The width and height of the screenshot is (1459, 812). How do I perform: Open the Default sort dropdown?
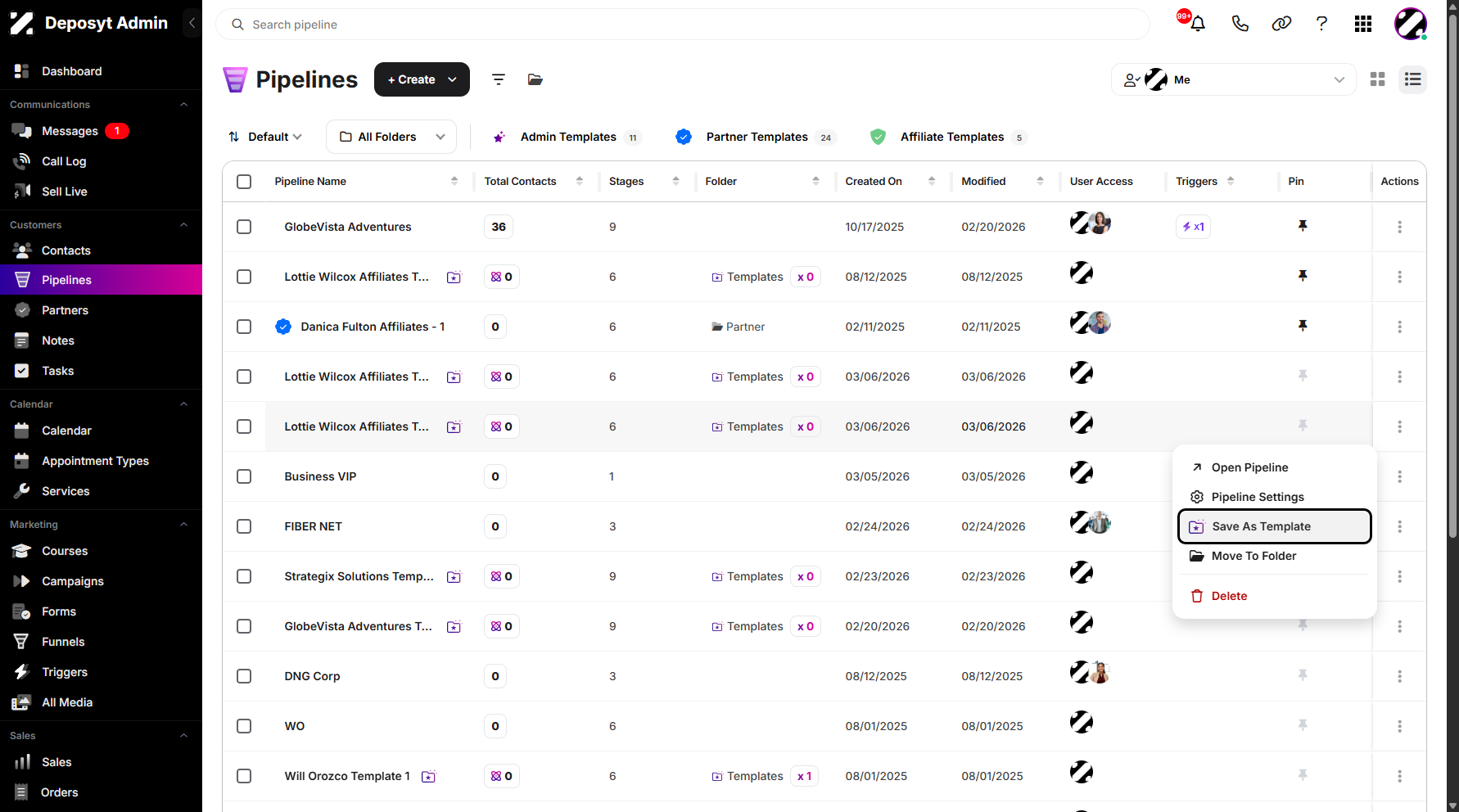(x=265, y=137)
